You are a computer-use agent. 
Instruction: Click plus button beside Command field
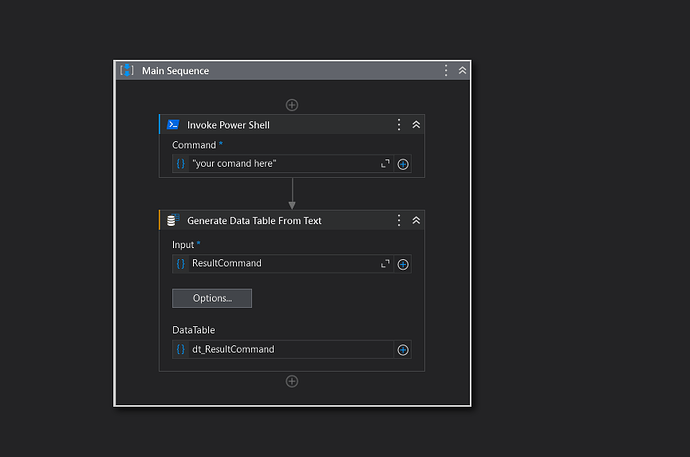(403, 164)
